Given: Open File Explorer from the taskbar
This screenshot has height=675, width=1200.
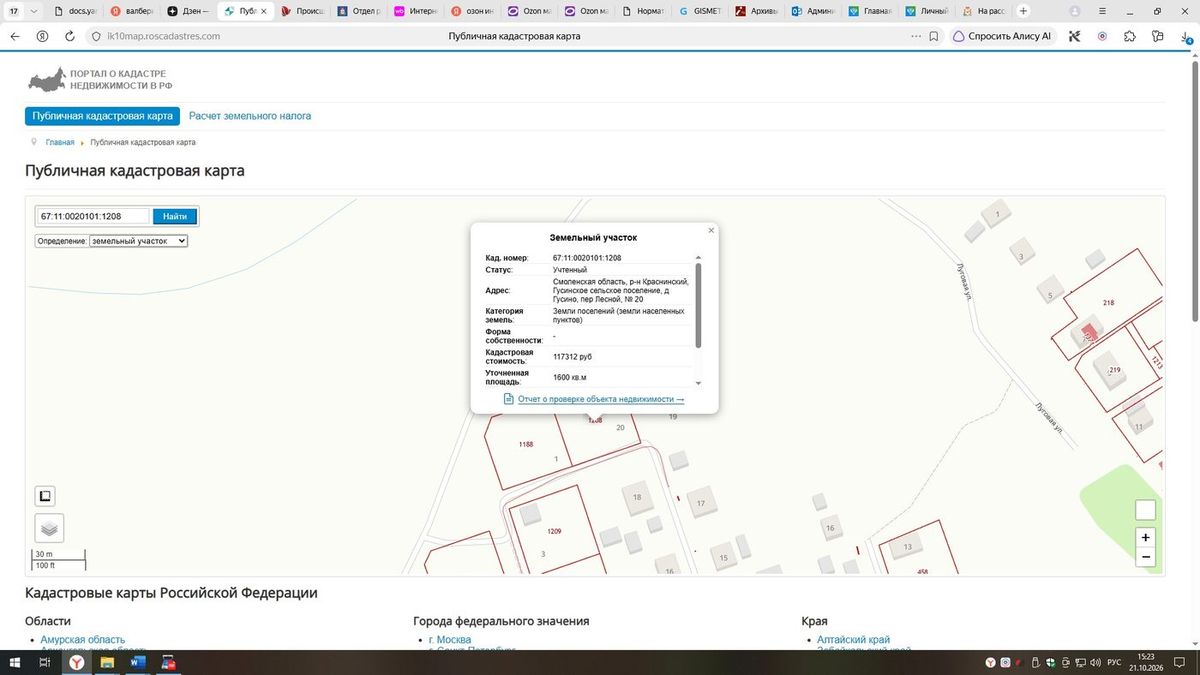Looking at the screenshot, I should (x=107, y=662).
